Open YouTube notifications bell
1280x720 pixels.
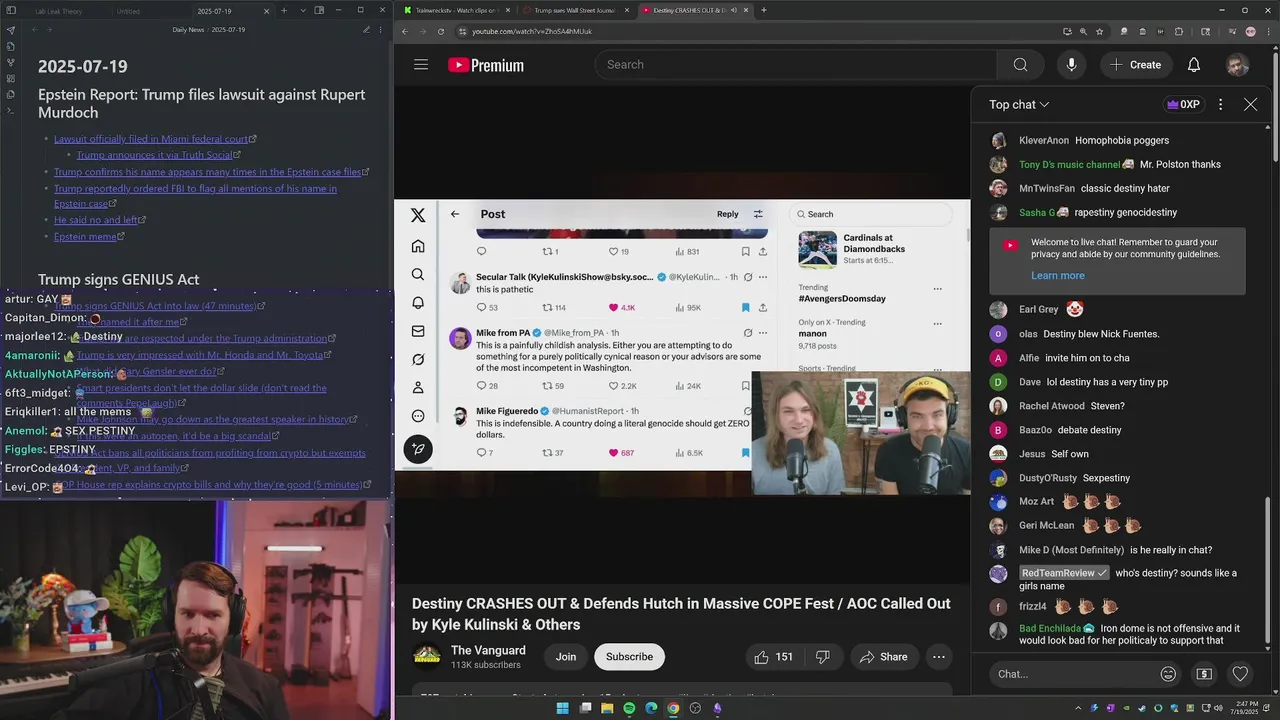point(1194,65)
